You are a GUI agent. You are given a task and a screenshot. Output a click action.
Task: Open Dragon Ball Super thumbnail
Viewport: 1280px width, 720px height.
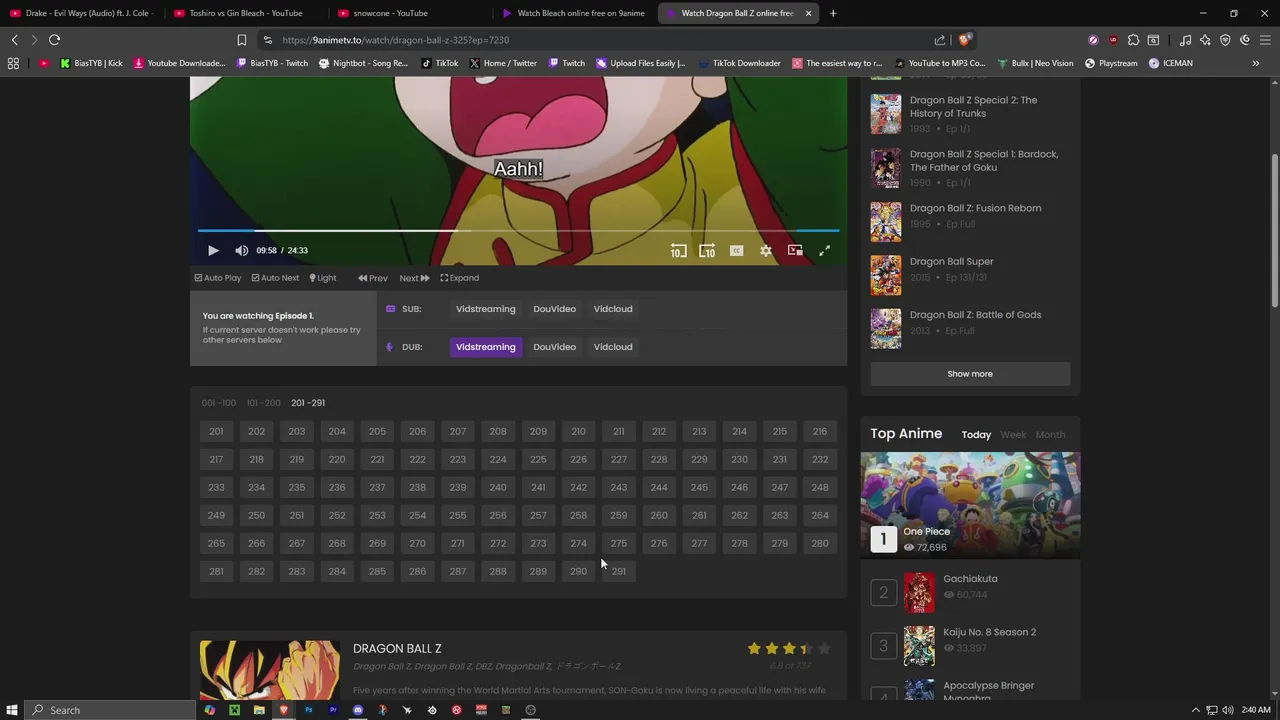(x=885, y=275)
